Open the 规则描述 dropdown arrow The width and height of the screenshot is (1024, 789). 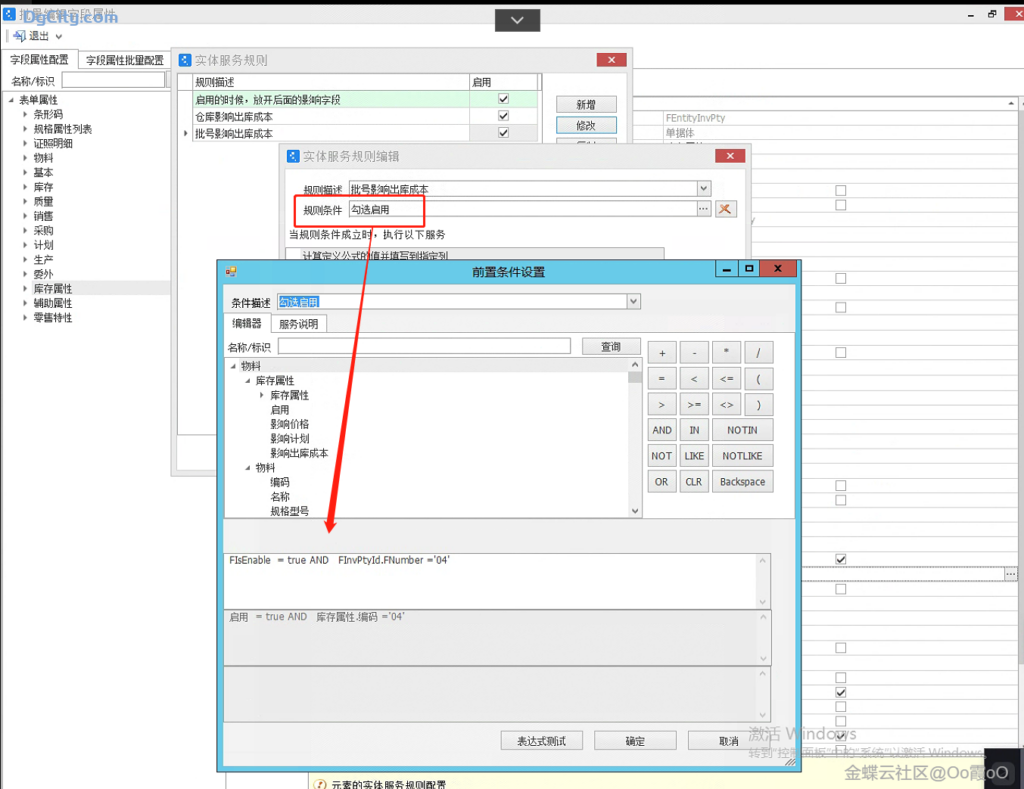[704, 188]
